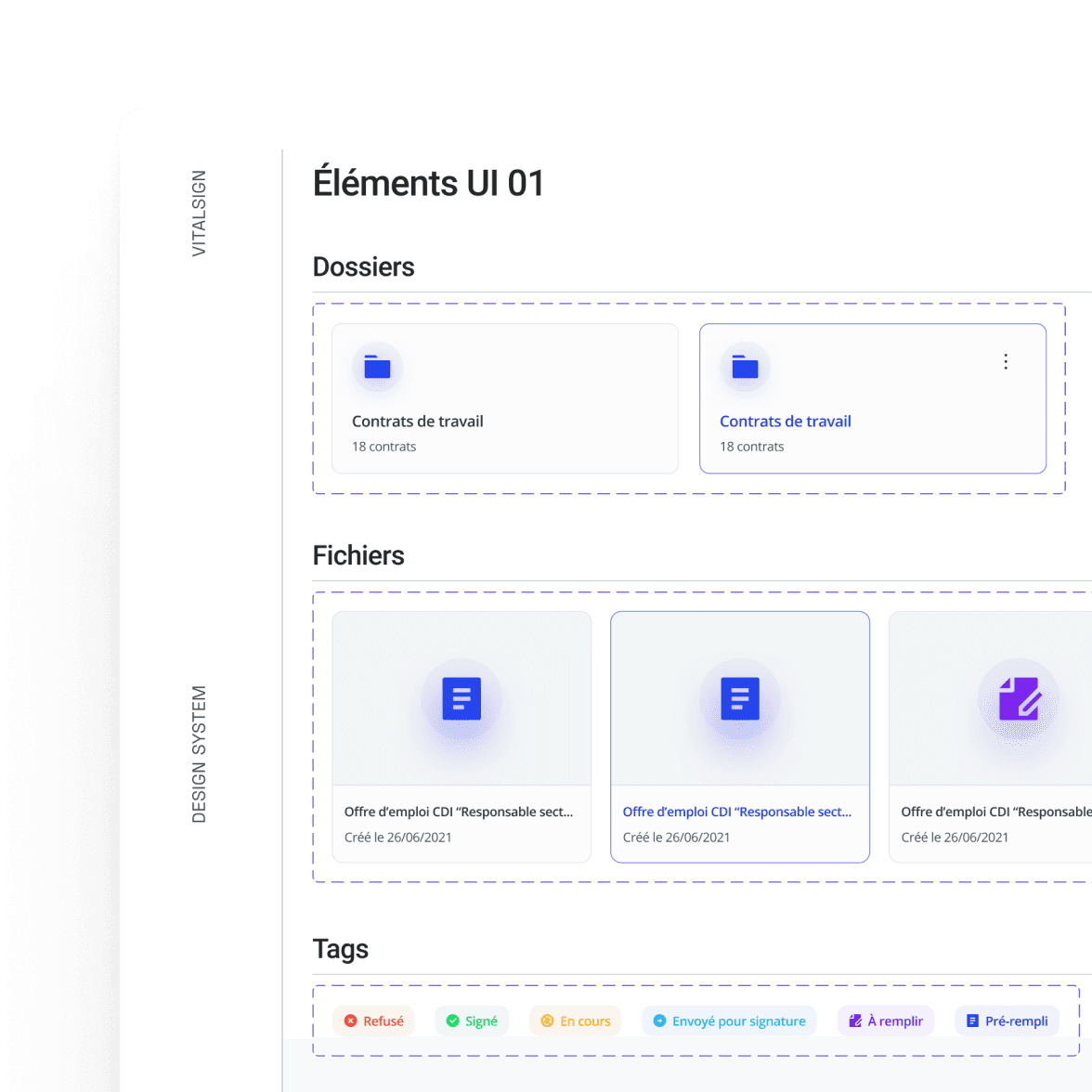Click the purple edit icon in À remplir tag
Screen dimensions: 1092x1092
855,1020
